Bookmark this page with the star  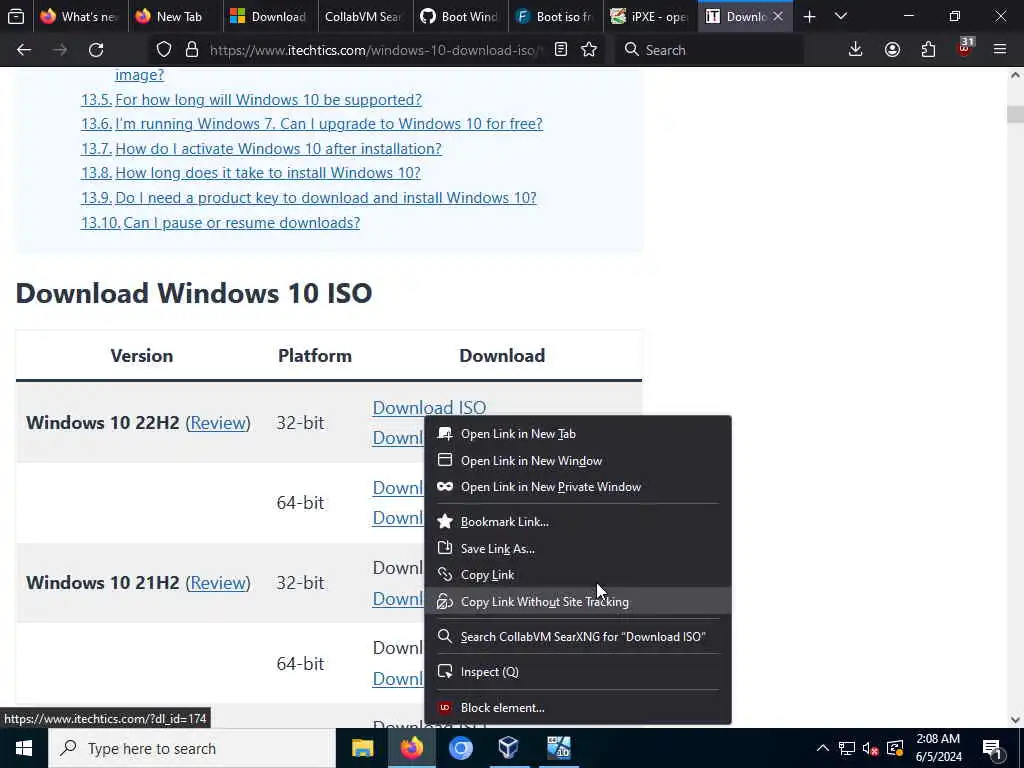pos(589,50)
